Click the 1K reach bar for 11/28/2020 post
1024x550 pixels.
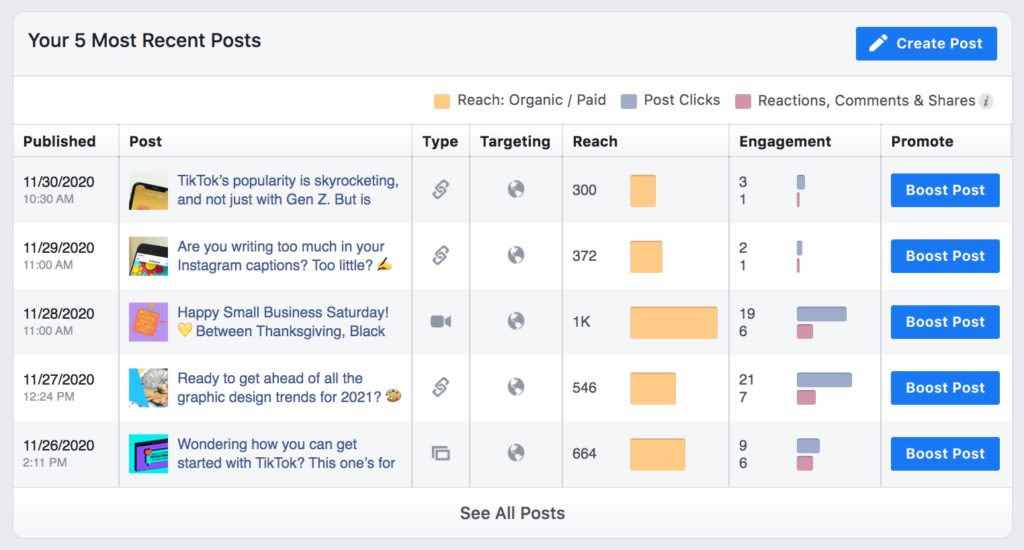click(x=673, y=322)
